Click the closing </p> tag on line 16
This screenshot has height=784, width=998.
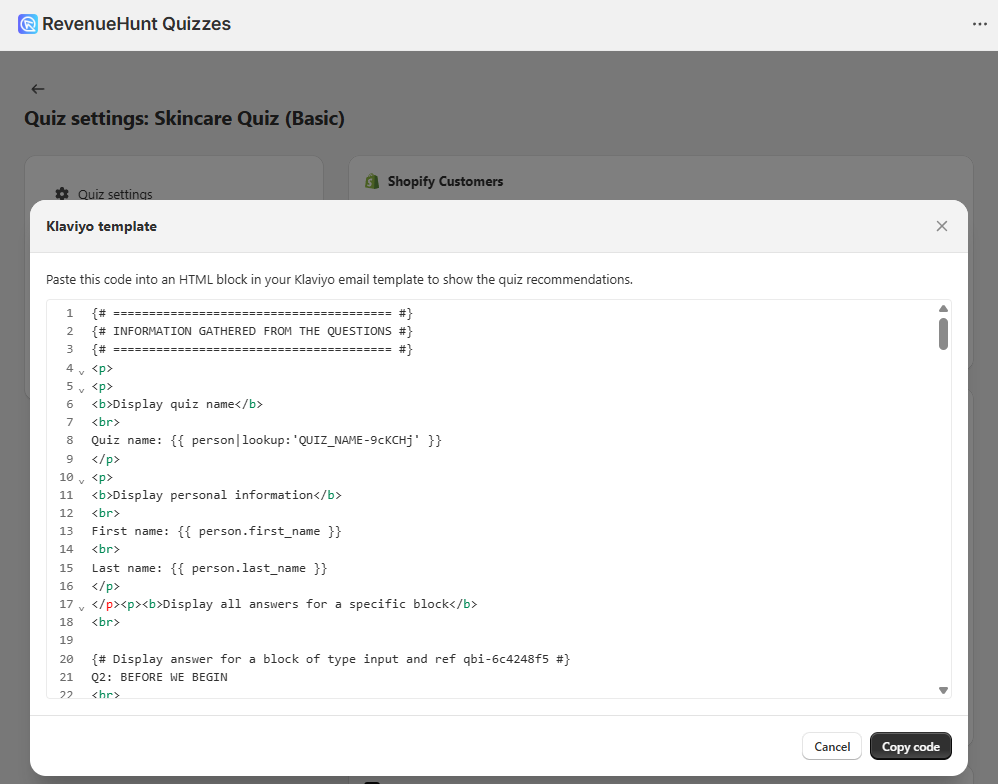[x=106, y=586]
